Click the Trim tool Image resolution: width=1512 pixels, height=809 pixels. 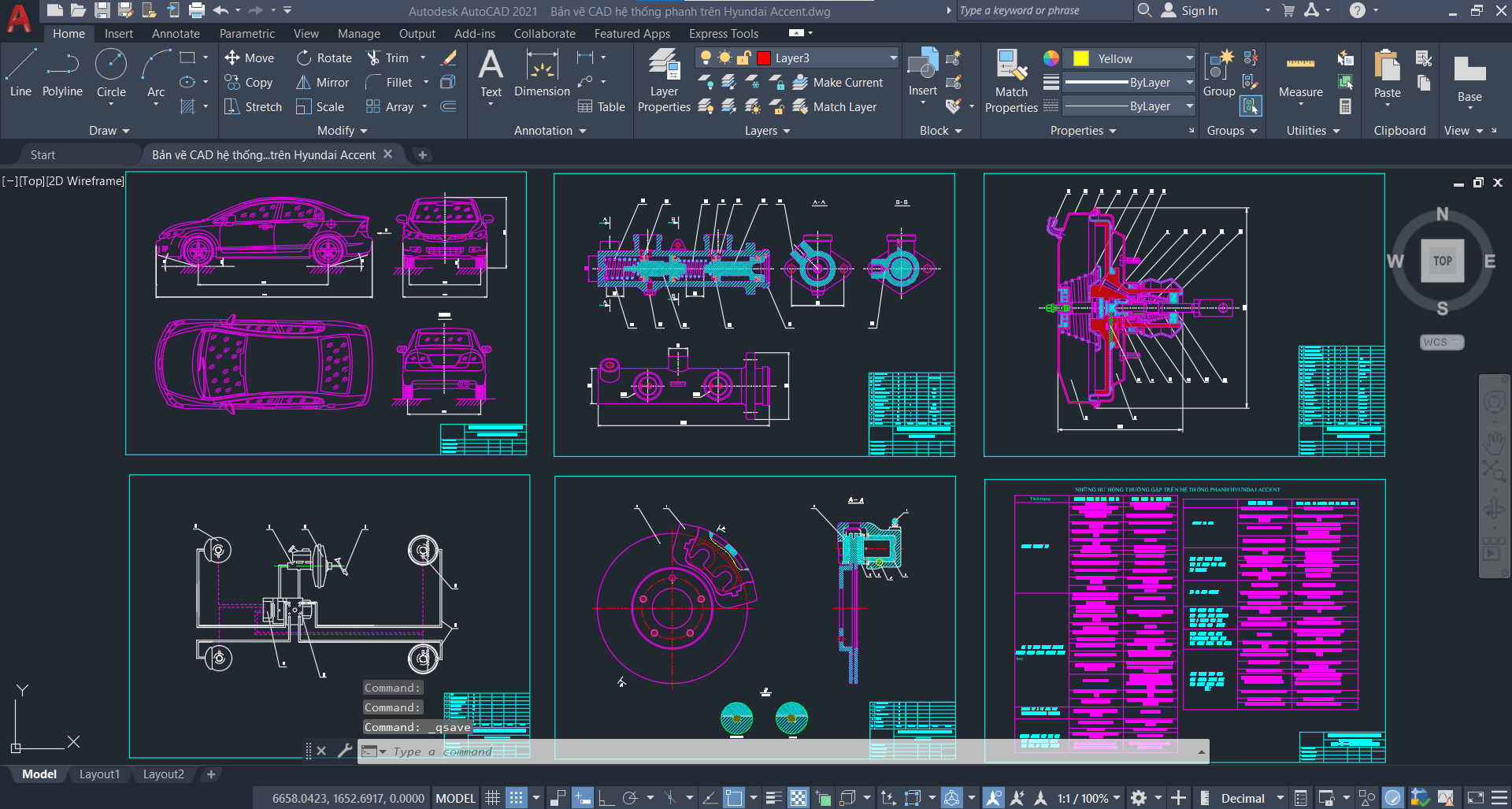point(387,58)
